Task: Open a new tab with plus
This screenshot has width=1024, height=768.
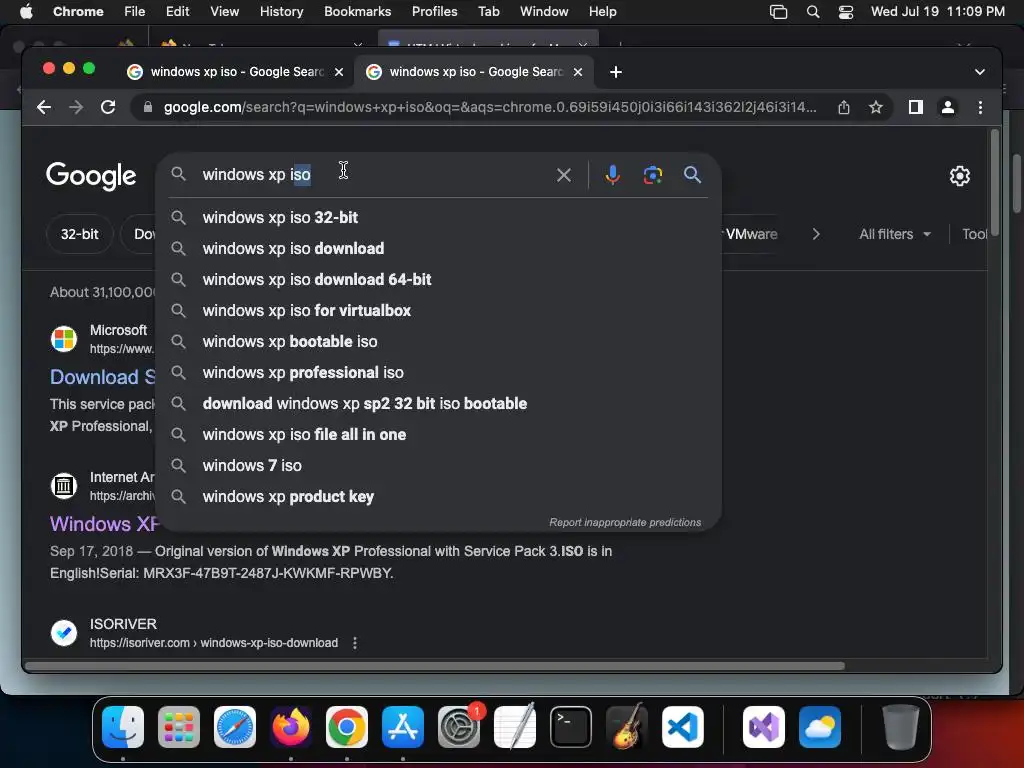Action: point(615,72)
